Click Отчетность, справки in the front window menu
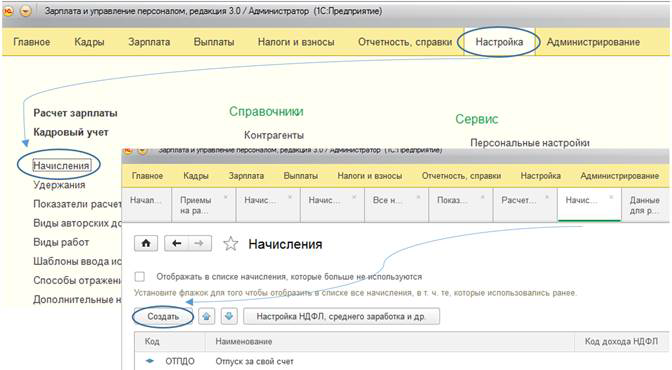 (x=462, y=176)
